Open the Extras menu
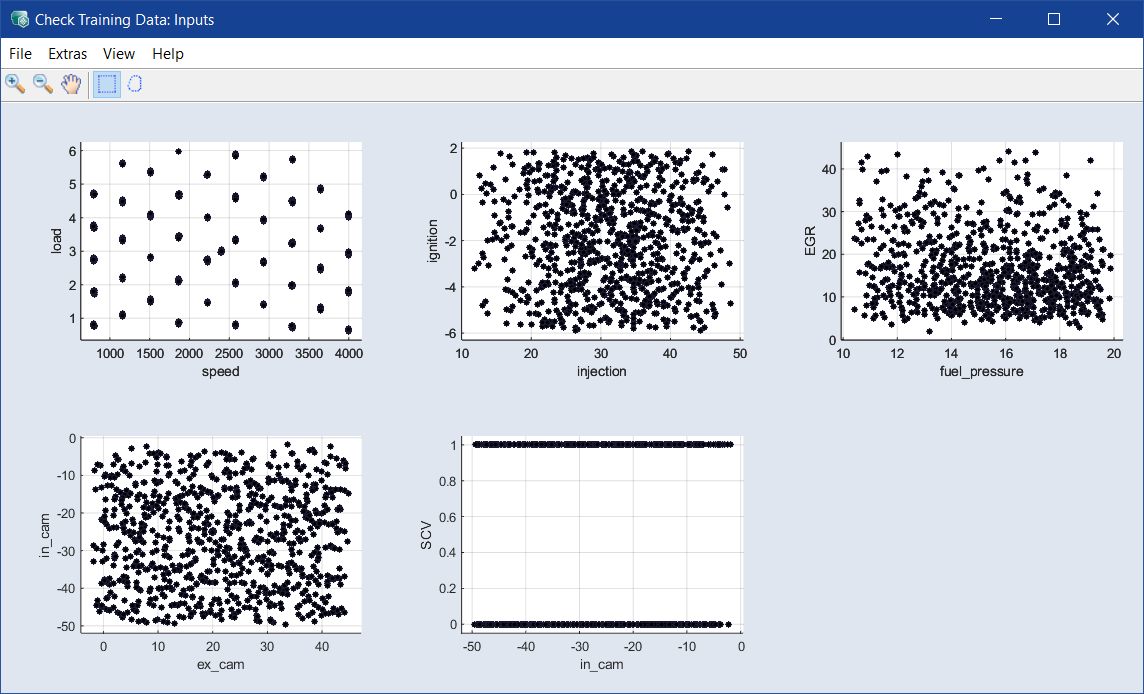The height and width of the screenshot is (694, 1144). (67, 54)
